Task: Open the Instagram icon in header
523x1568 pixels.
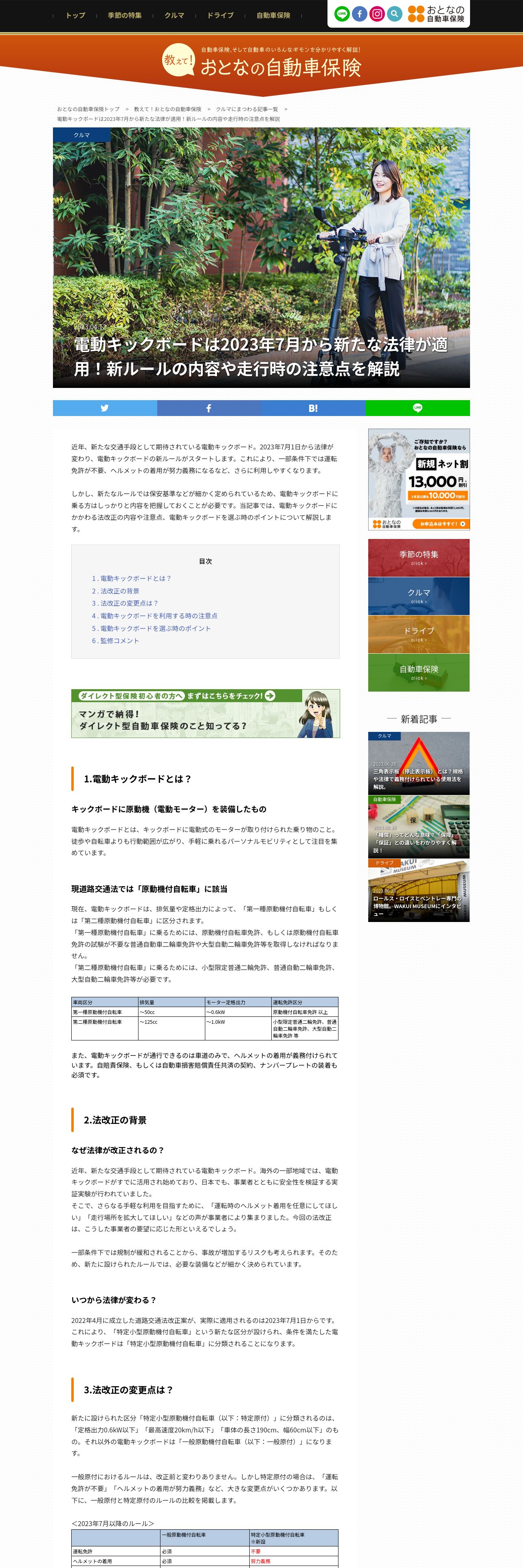Action: pyautogui.click(x=378, y=13)
